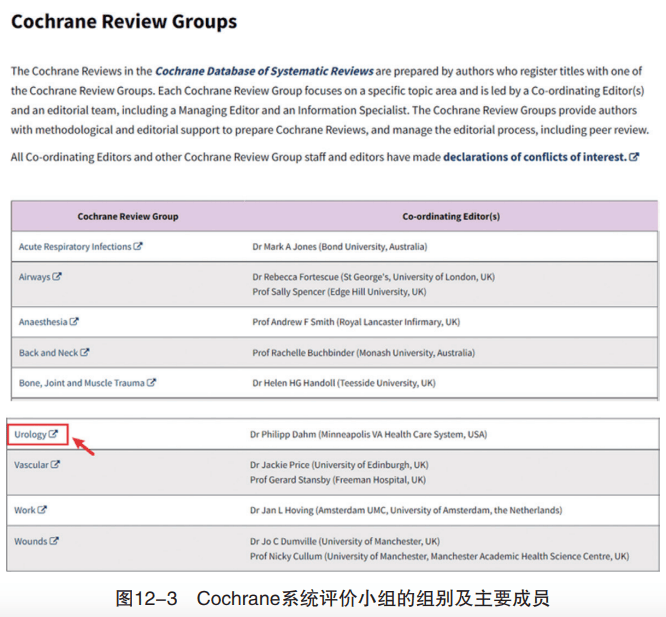Click external link icon next to Urology

tap(54, 435)
